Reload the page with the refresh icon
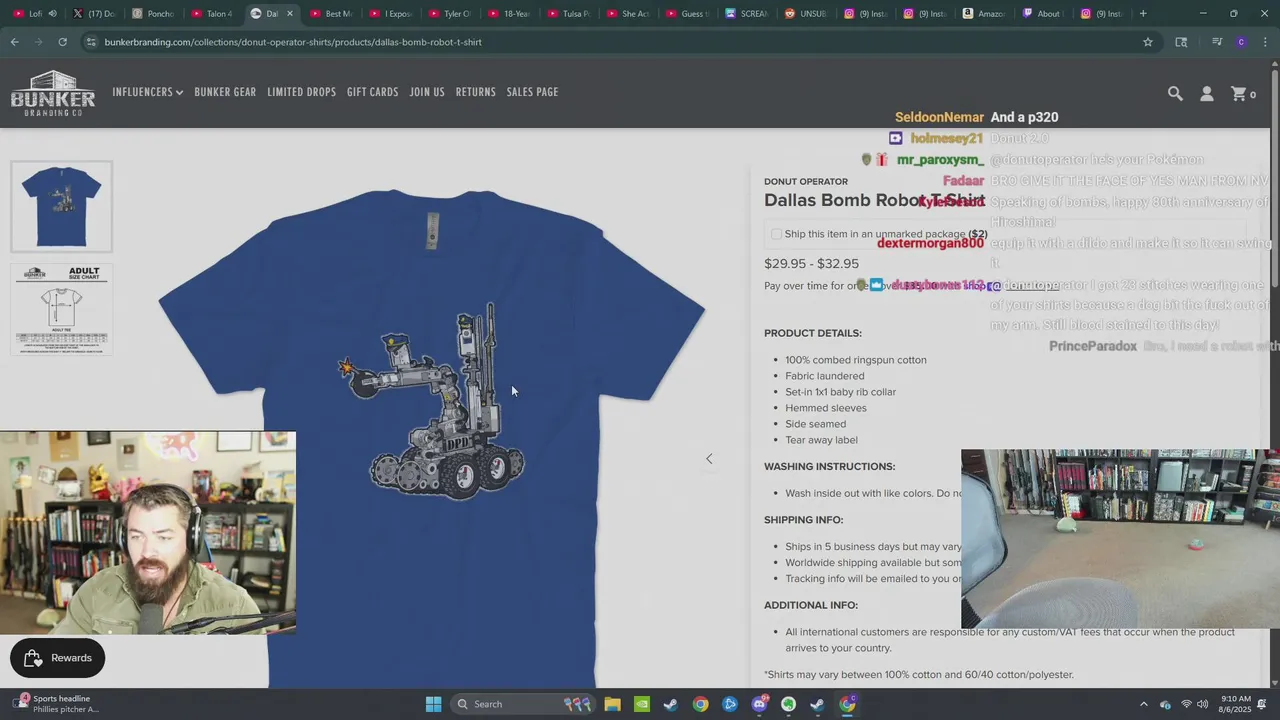1280x720 pixels. (62, 42)
